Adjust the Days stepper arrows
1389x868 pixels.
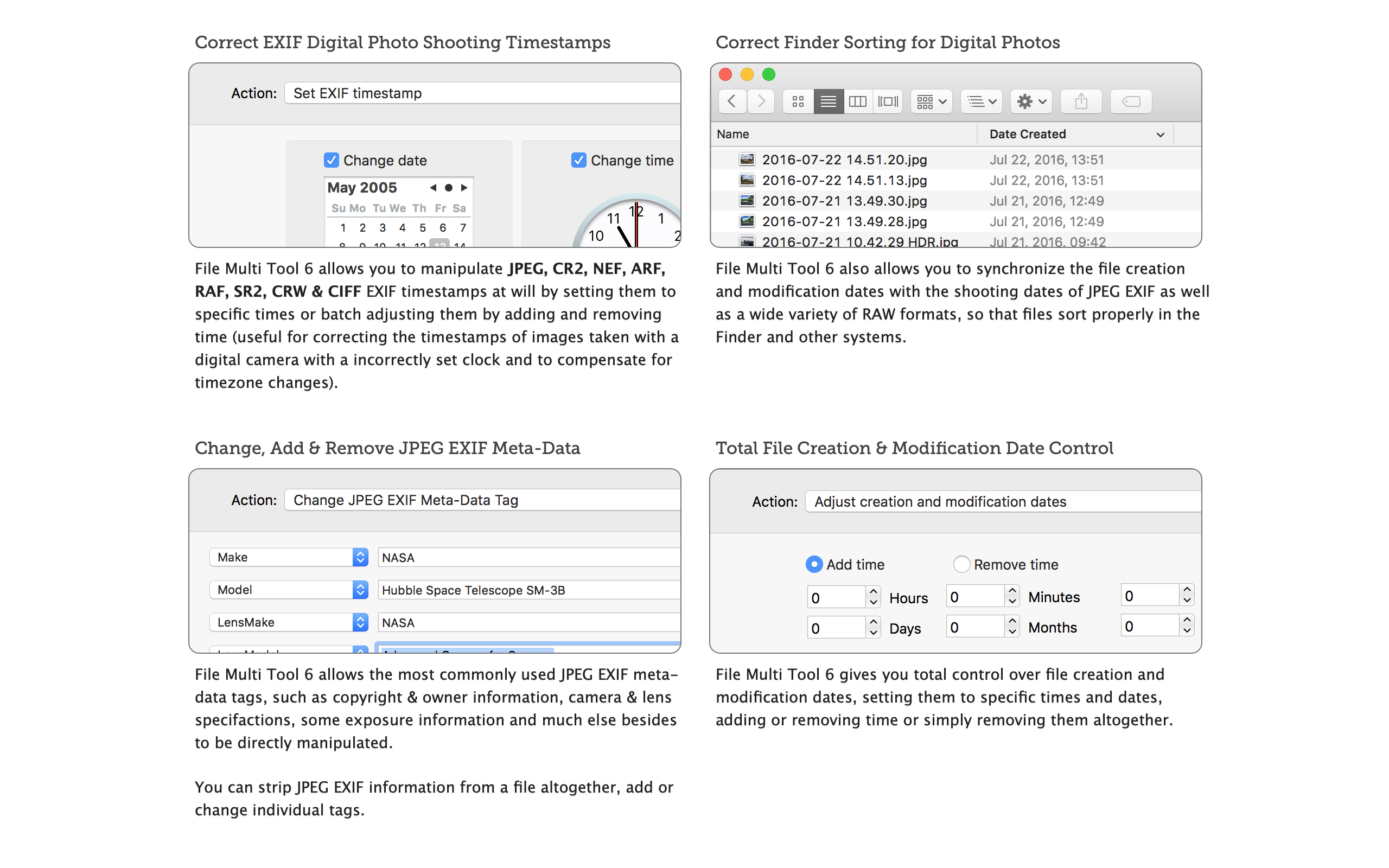pos(874,628)
